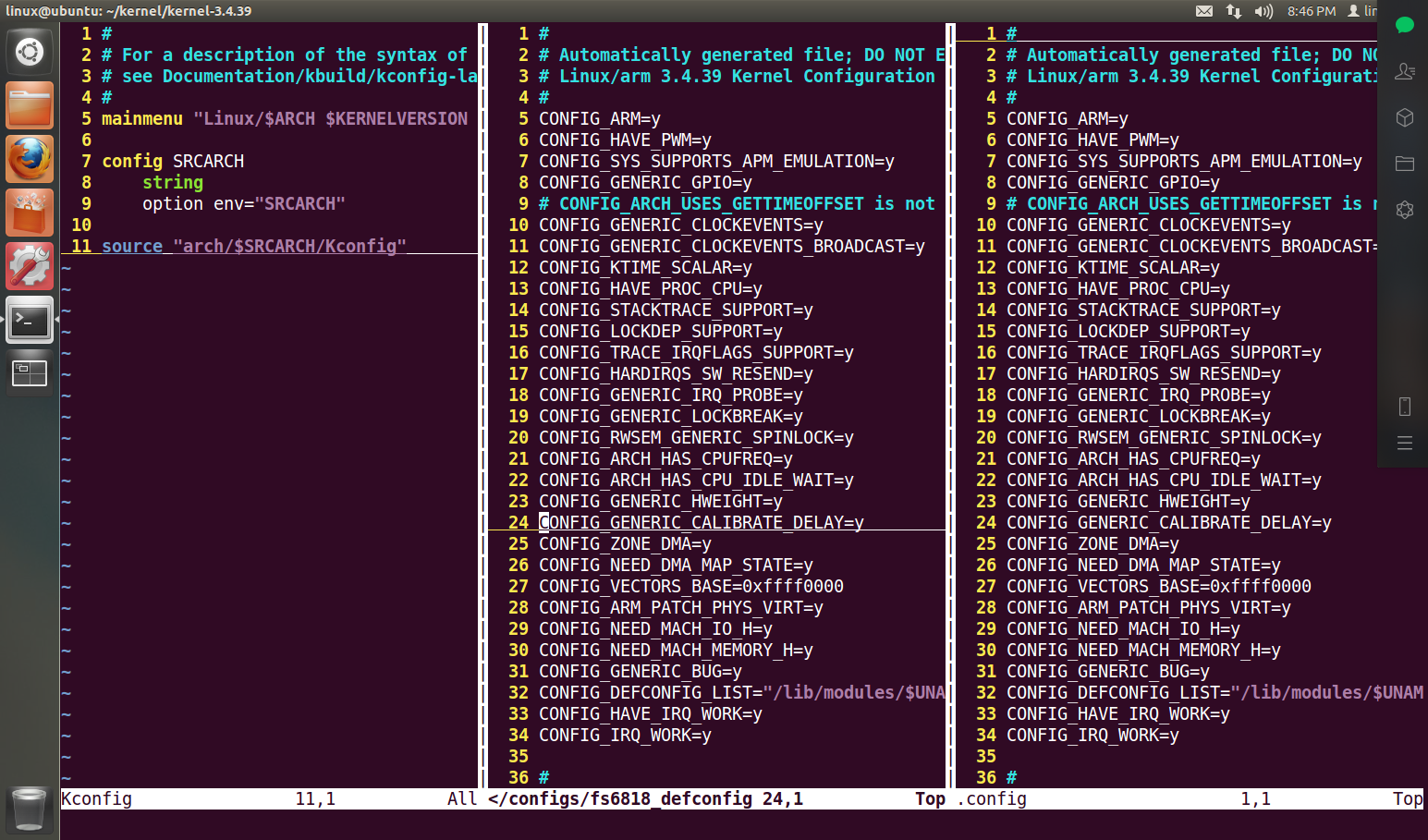Click the .config filename in the status bar
The height and width of the screenshot is (840, 1428).
point(992,798)
